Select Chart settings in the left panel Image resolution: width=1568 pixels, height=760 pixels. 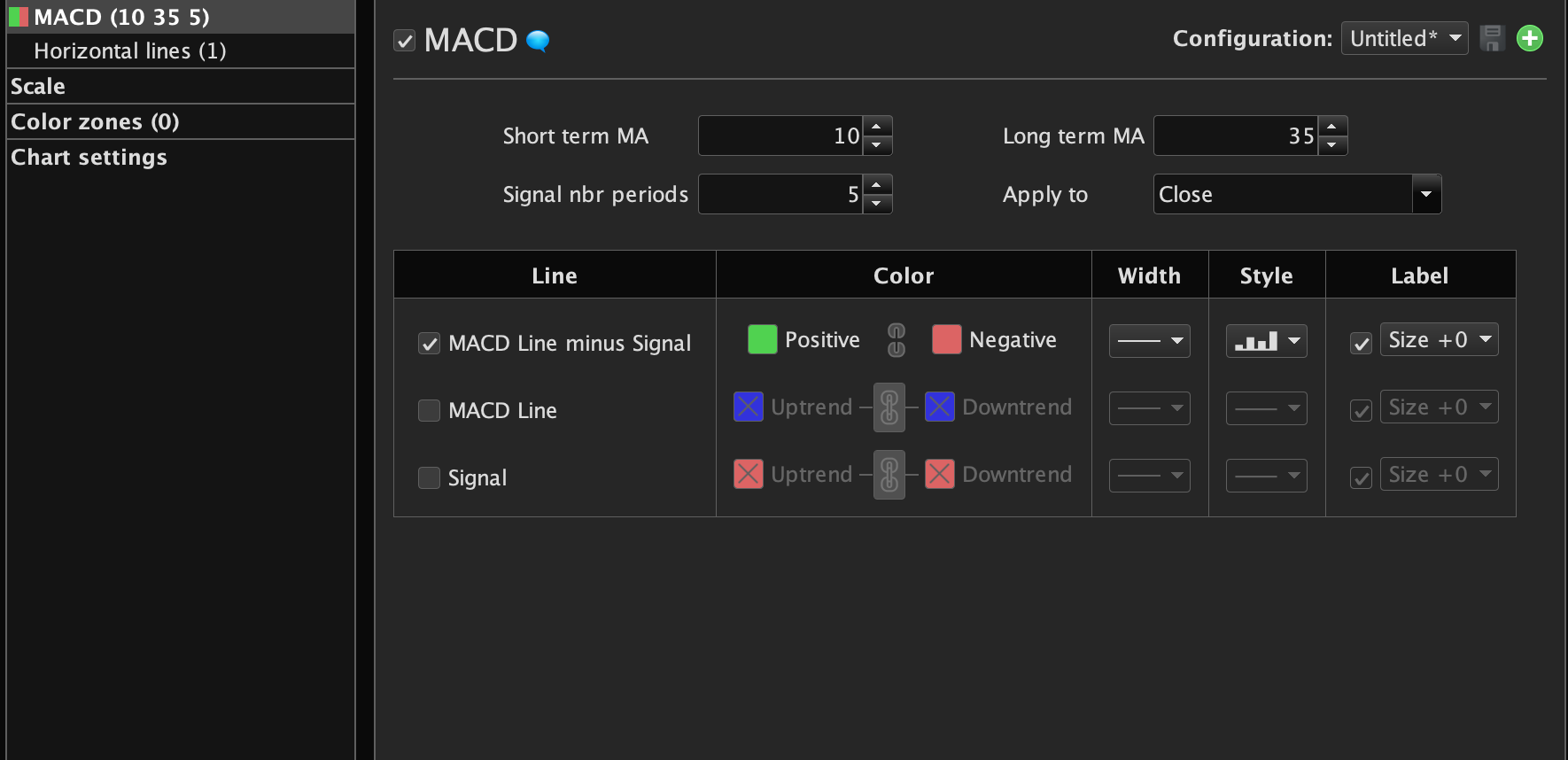(89, 158)
